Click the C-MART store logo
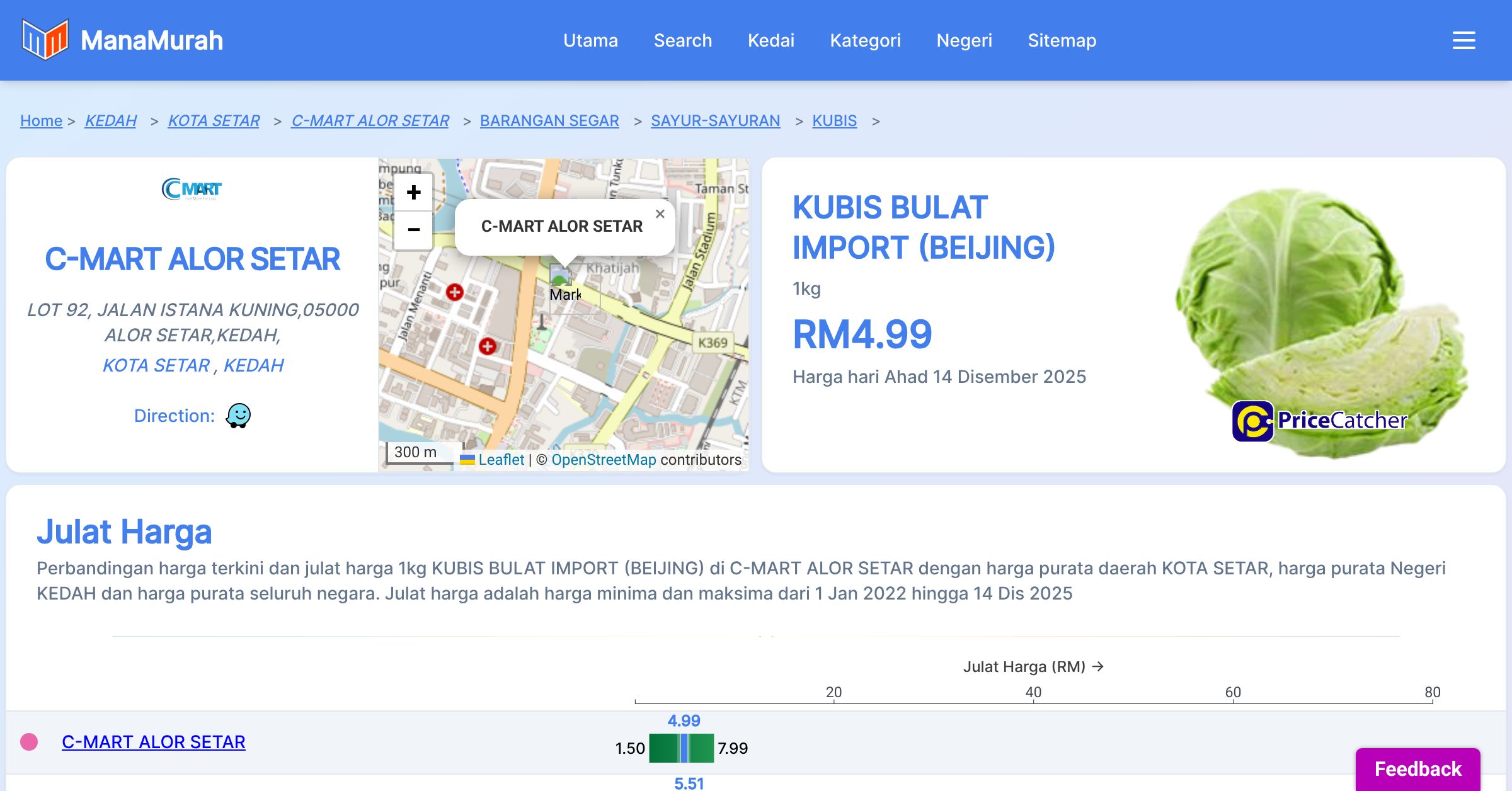Viewport: 1512px width, 791px height. point(192,189)
